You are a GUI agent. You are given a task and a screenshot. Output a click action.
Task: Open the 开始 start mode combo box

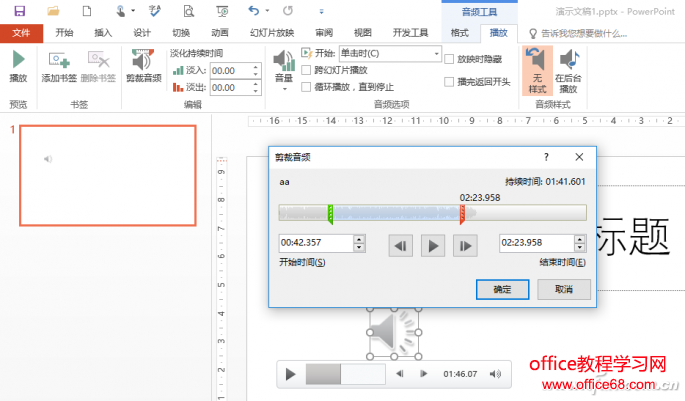(x=390, y=54)
